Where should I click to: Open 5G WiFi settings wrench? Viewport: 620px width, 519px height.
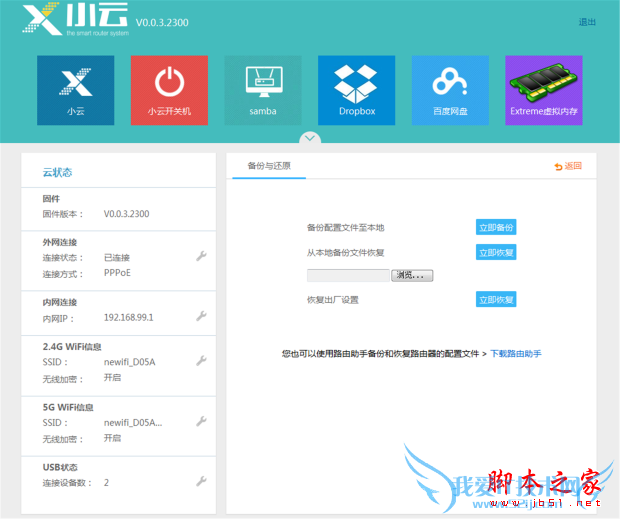pyautogui.click(x=201, y=421)
